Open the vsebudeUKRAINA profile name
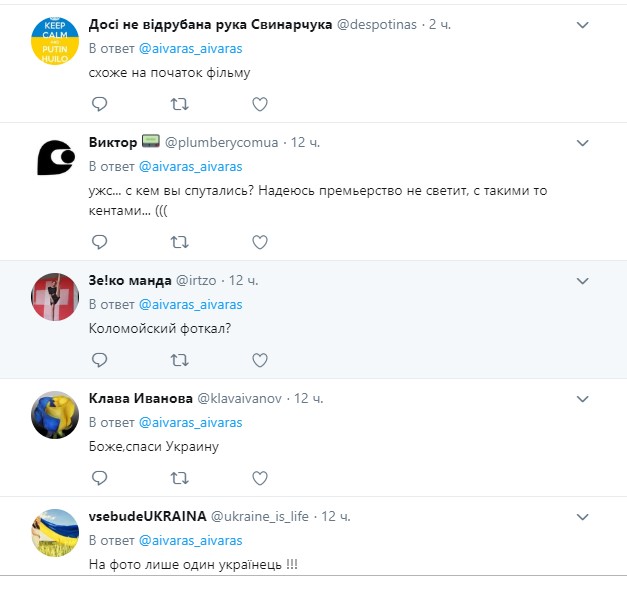The image size is (627, 599). pyautogui.click(x=146, y=516)
